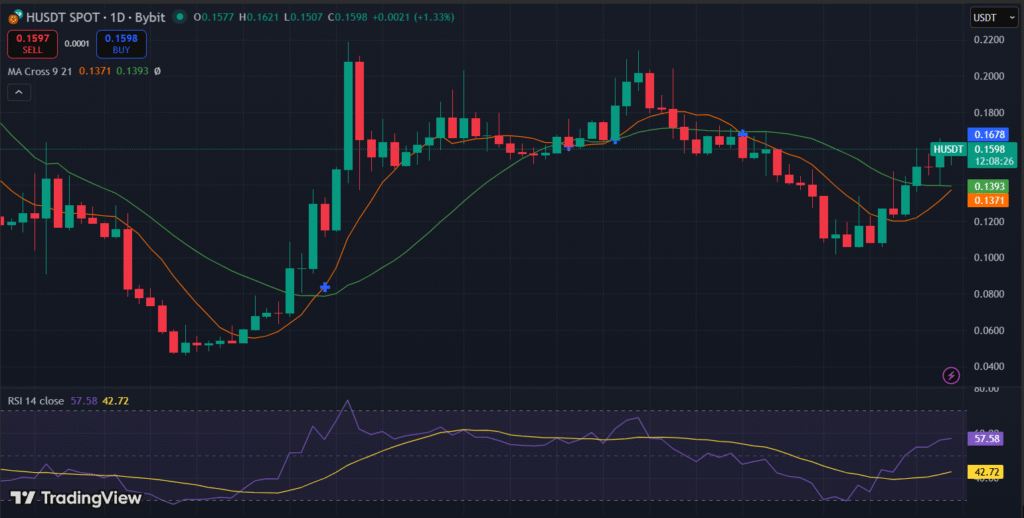
Task: Click the blue MA cross marker near 0.0800
Action: pyautogui.click(x=325, y=287)
